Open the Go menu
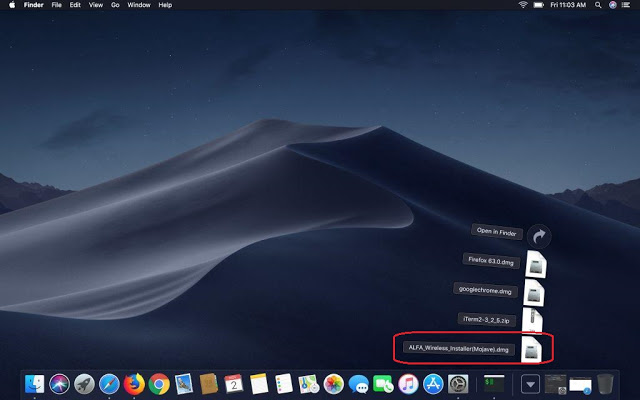This screenshot has width=640, height=400. [x=116, y=5]
